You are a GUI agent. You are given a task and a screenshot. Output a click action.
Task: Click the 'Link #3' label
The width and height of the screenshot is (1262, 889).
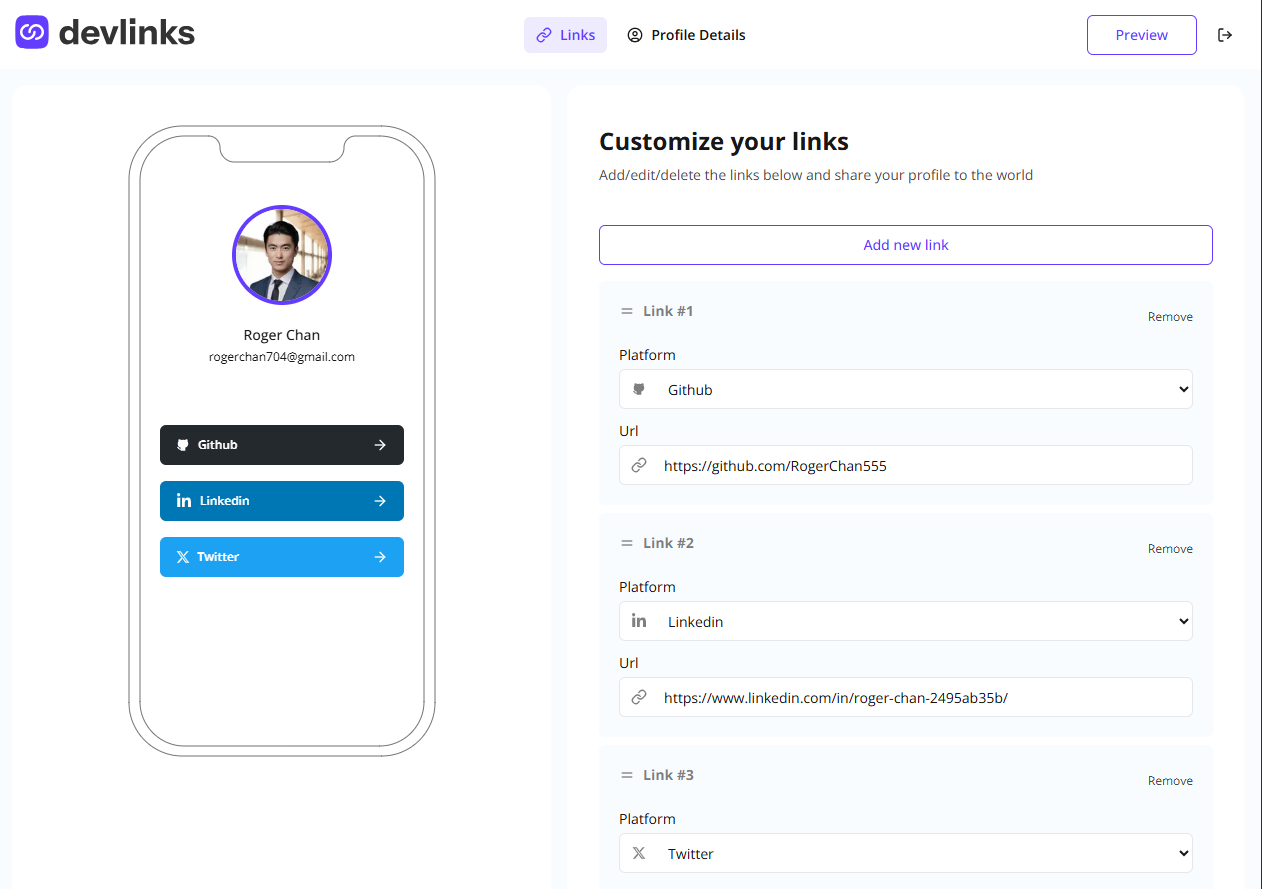668,775
